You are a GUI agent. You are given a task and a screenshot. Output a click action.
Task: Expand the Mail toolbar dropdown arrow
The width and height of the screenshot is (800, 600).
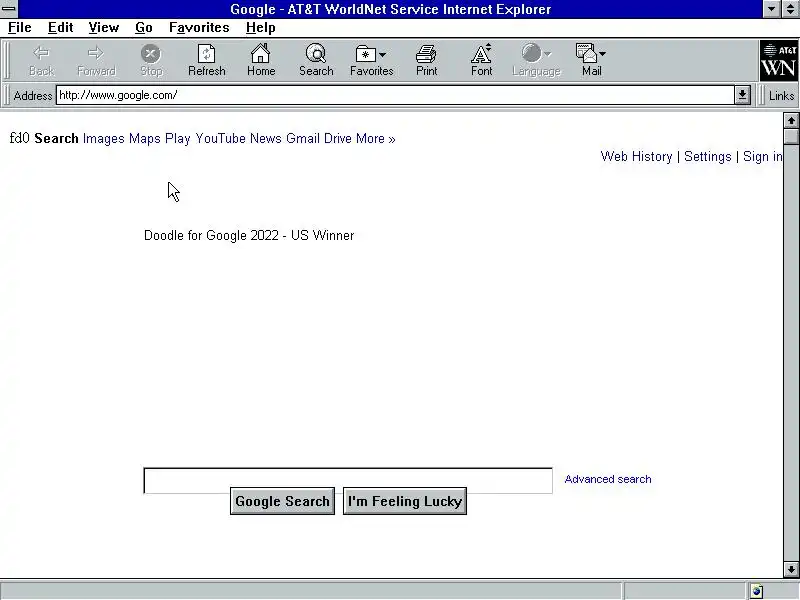click(x=603, y=54)
